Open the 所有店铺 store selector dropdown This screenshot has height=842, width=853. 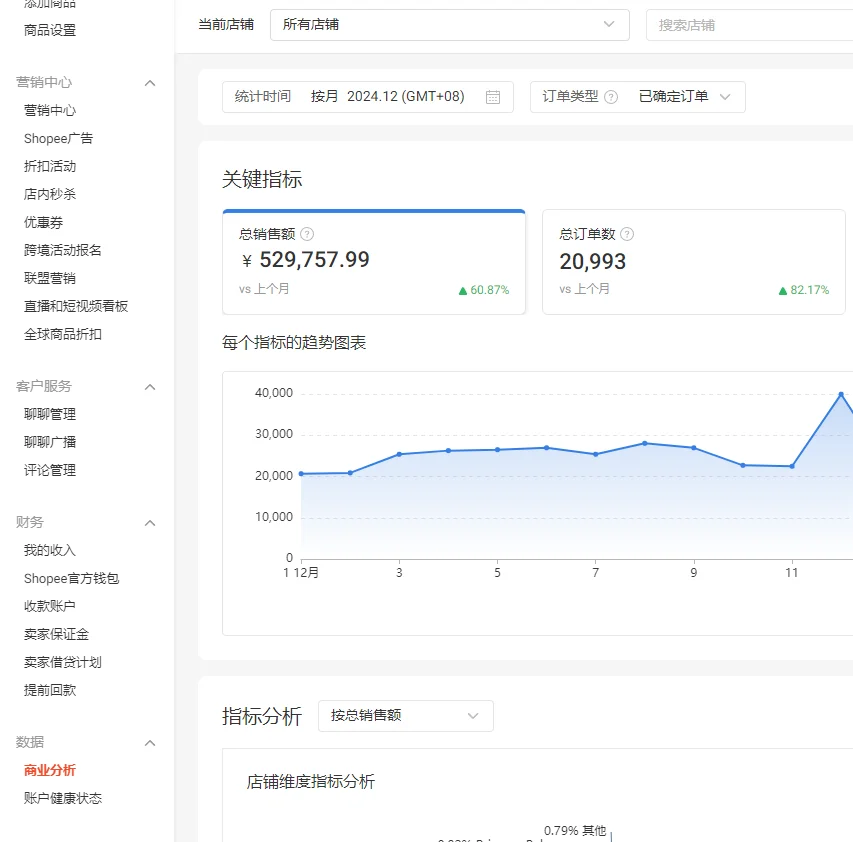coord(449,24)
